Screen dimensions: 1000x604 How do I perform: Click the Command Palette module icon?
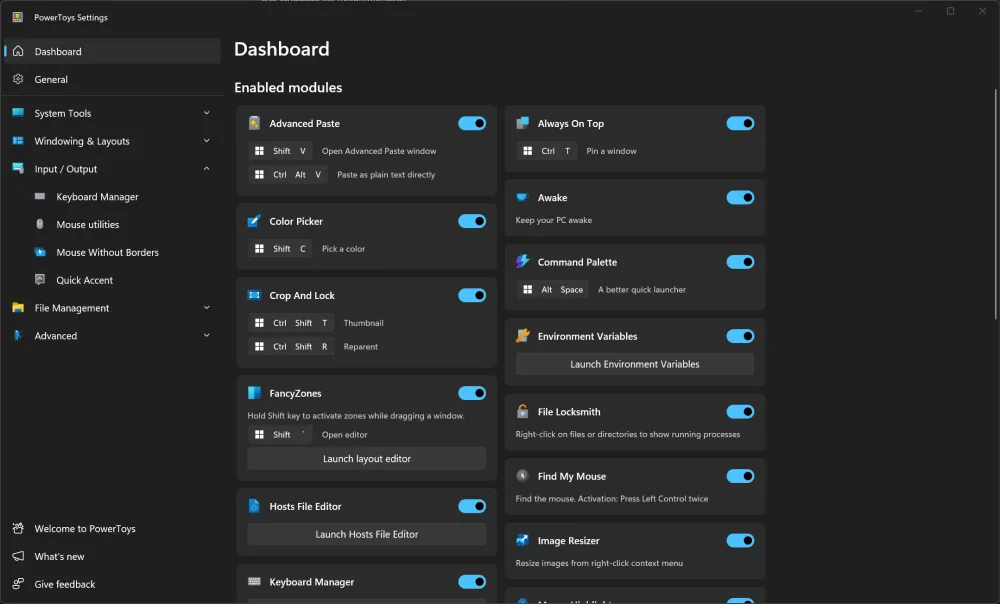coord(522,261)
